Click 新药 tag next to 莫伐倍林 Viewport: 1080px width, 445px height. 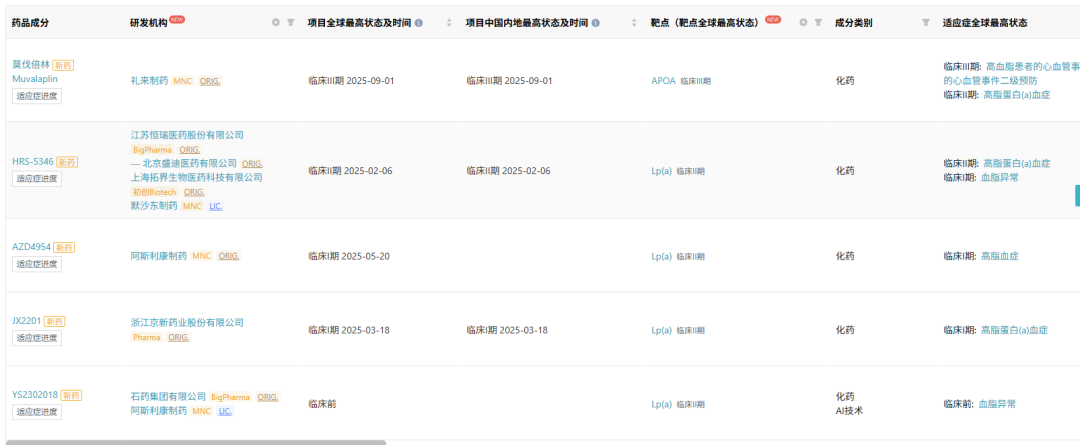pos(63,65)
